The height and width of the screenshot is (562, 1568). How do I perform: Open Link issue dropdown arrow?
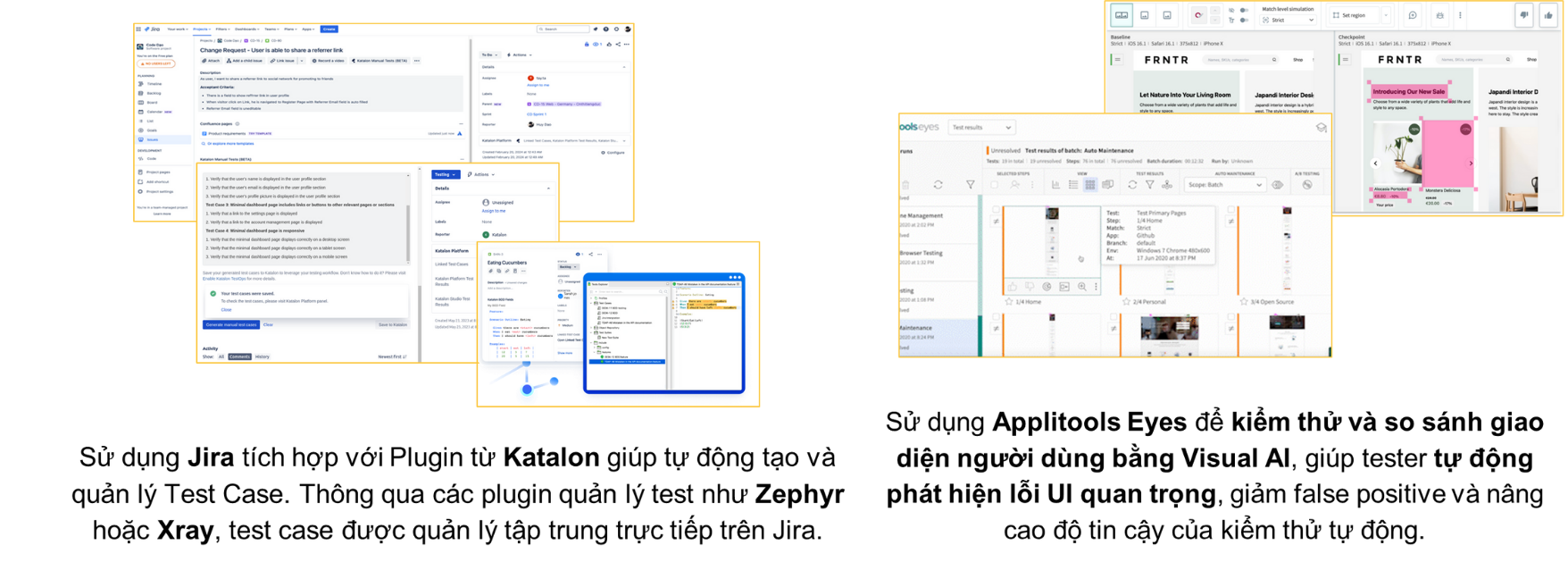point(302,61)
